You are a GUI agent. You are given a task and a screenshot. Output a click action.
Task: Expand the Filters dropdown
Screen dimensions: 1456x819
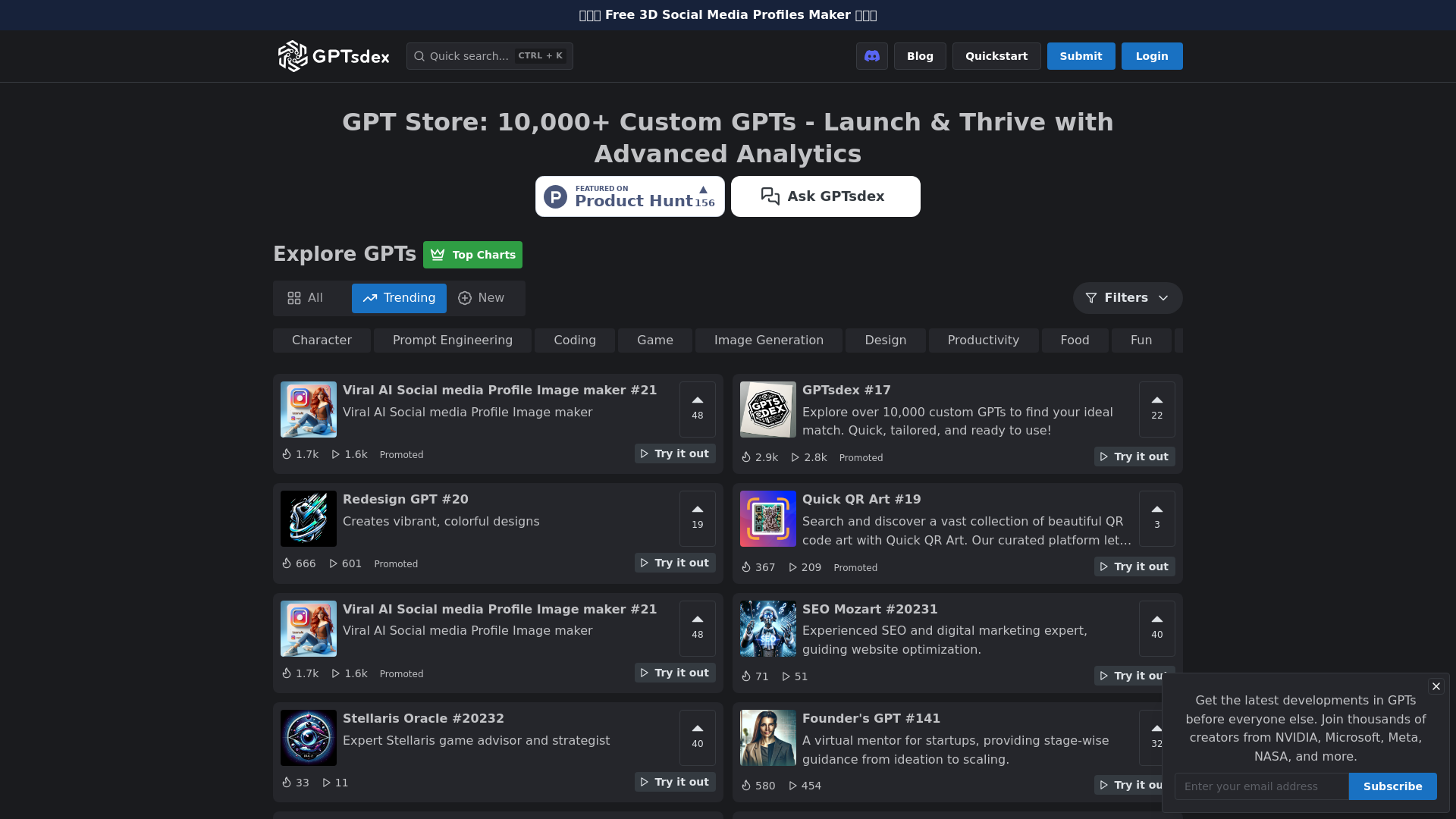(x=1127, y=298)
